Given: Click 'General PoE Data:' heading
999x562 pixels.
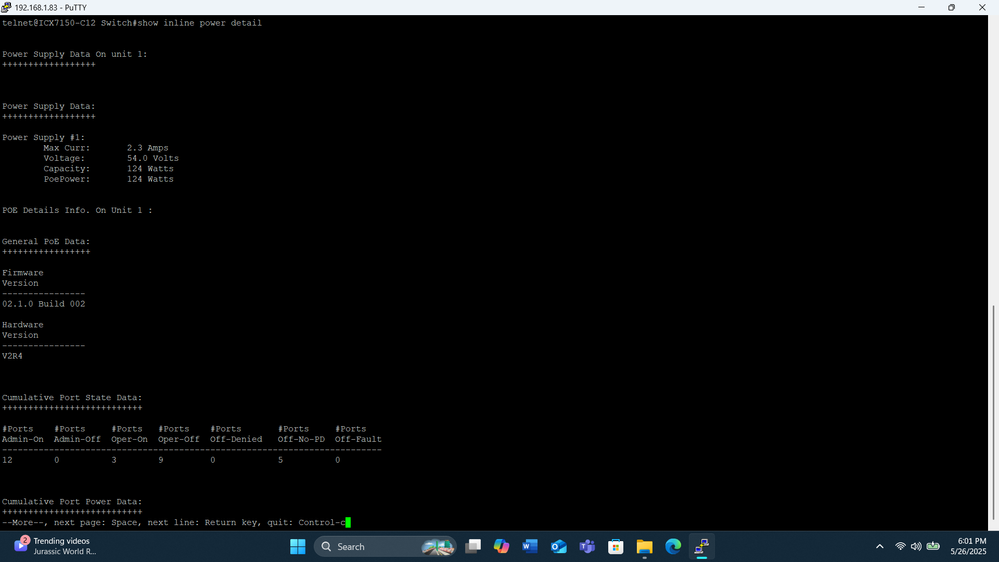Looking at the screenshot, I should pos(46,241).
